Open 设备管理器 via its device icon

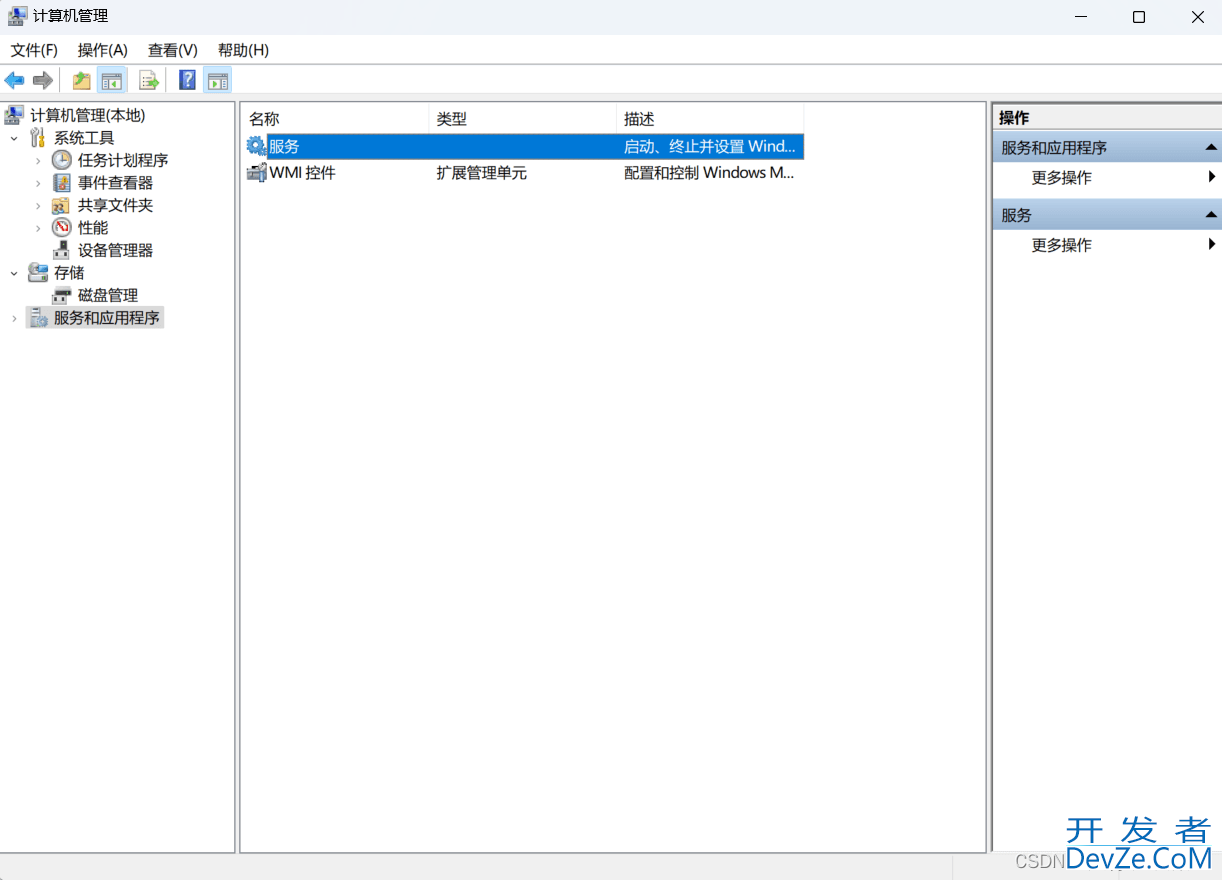pos(62,250)
